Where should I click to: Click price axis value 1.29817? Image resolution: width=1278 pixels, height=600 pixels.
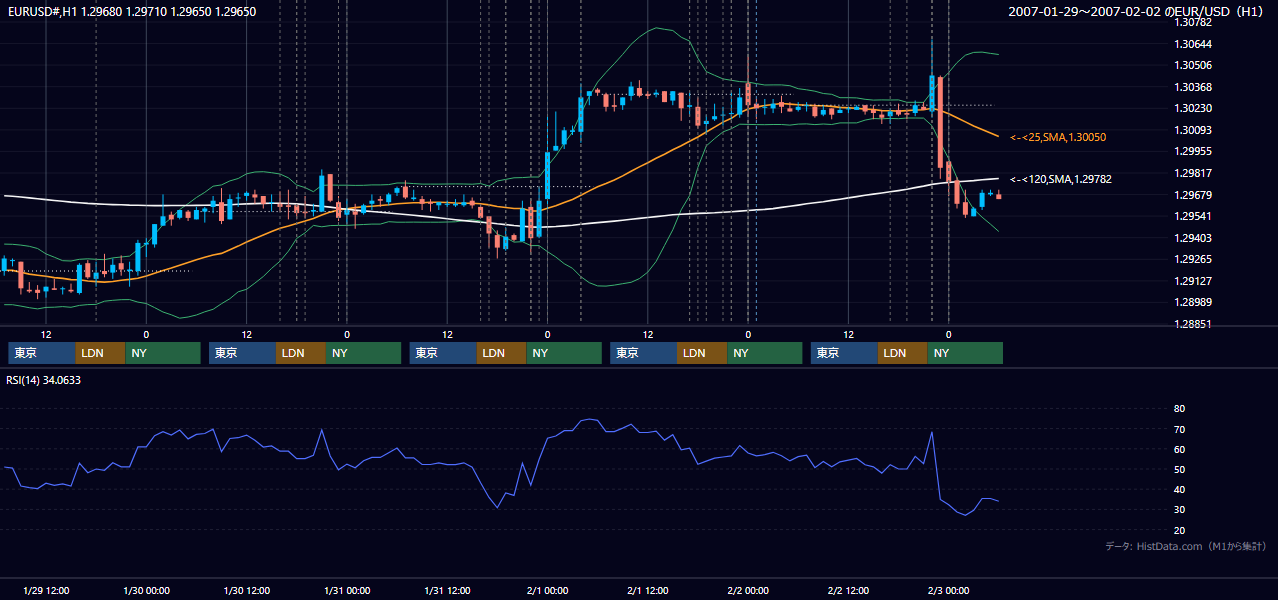(x=1192, y=173)
